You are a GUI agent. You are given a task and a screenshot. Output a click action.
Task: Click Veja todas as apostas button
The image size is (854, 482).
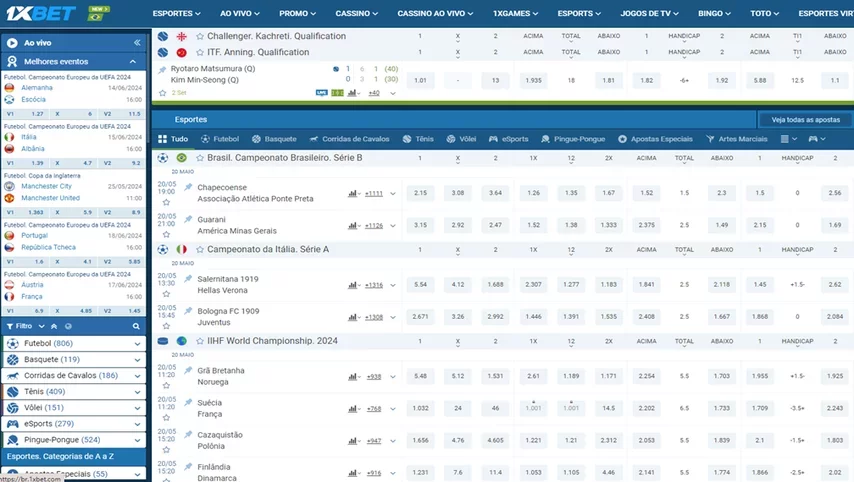tap(806, 120)
